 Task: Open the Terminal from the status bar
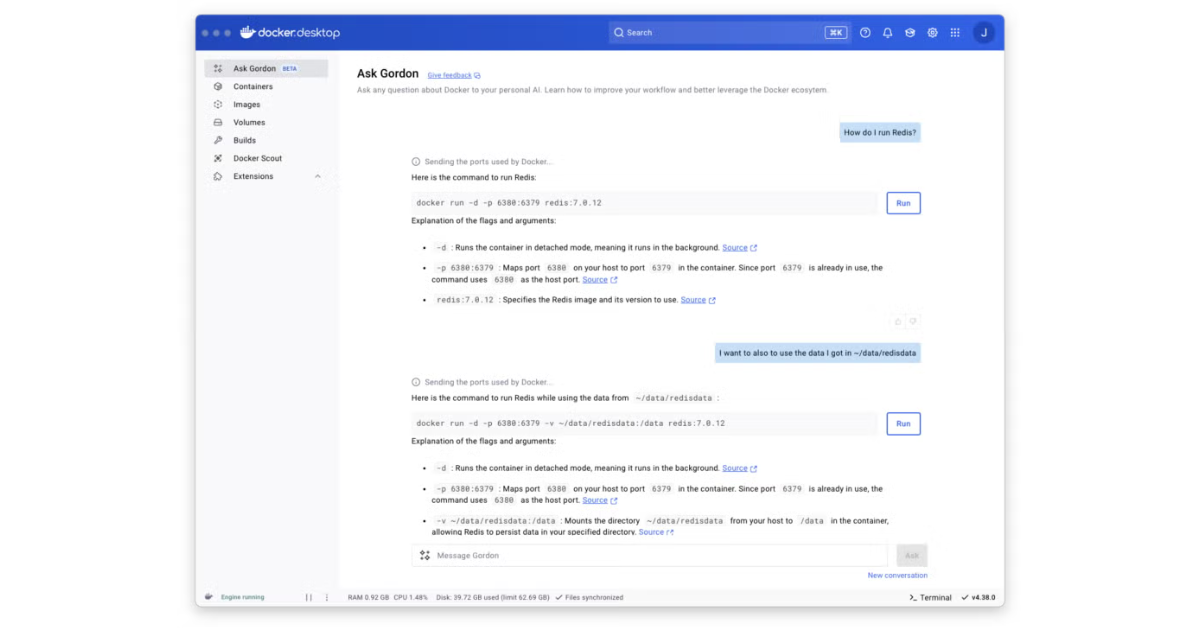pos(929,597)
